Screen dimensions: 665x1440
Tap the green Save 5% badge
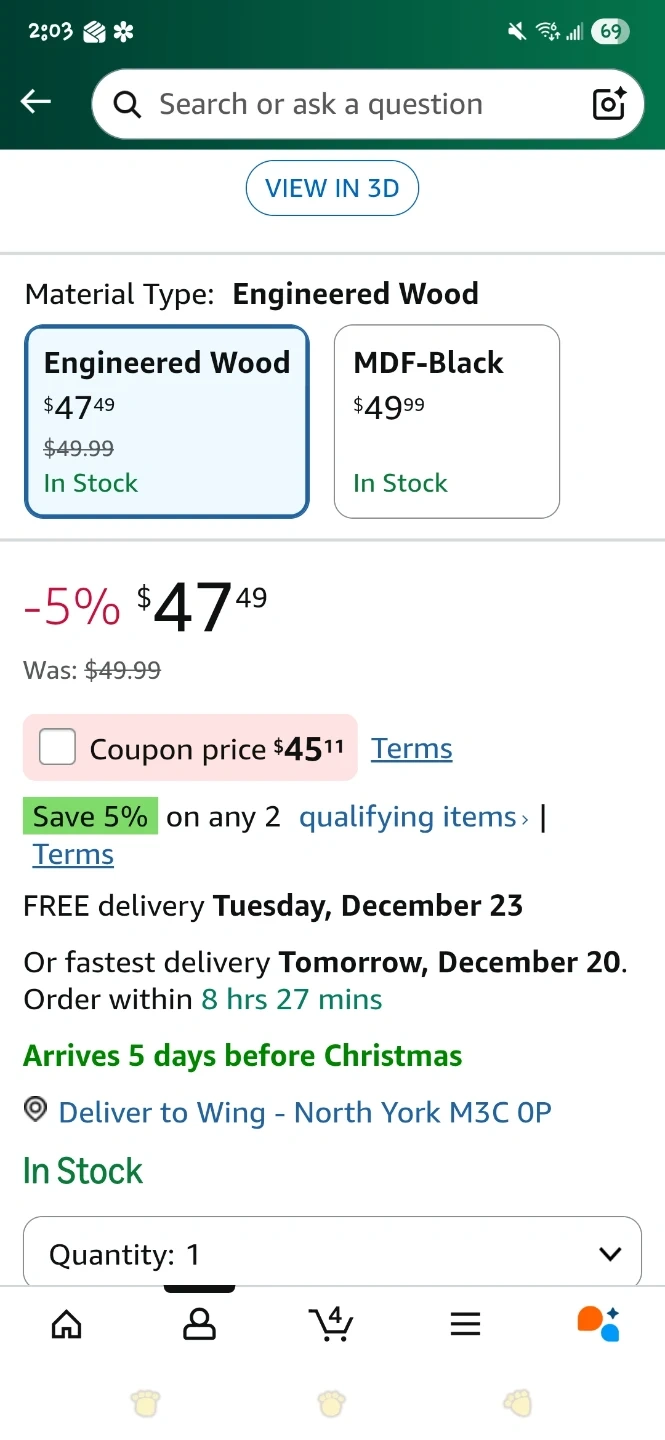(x=90, y=817)
